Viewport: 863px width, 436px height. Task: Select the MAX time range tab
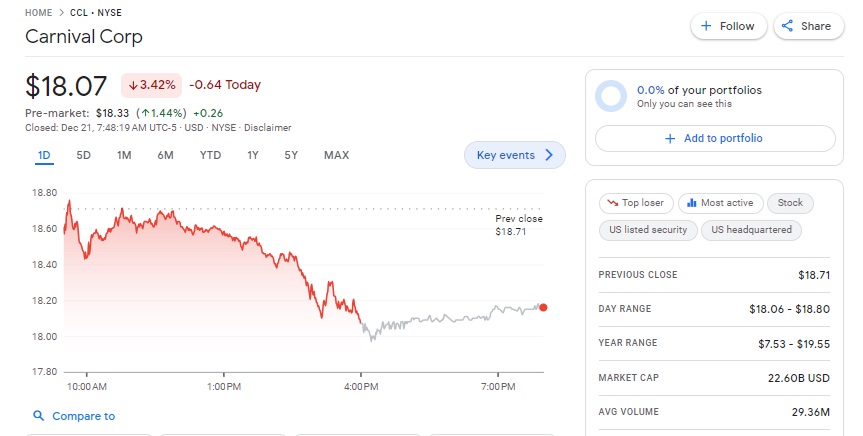coord(336,155)
